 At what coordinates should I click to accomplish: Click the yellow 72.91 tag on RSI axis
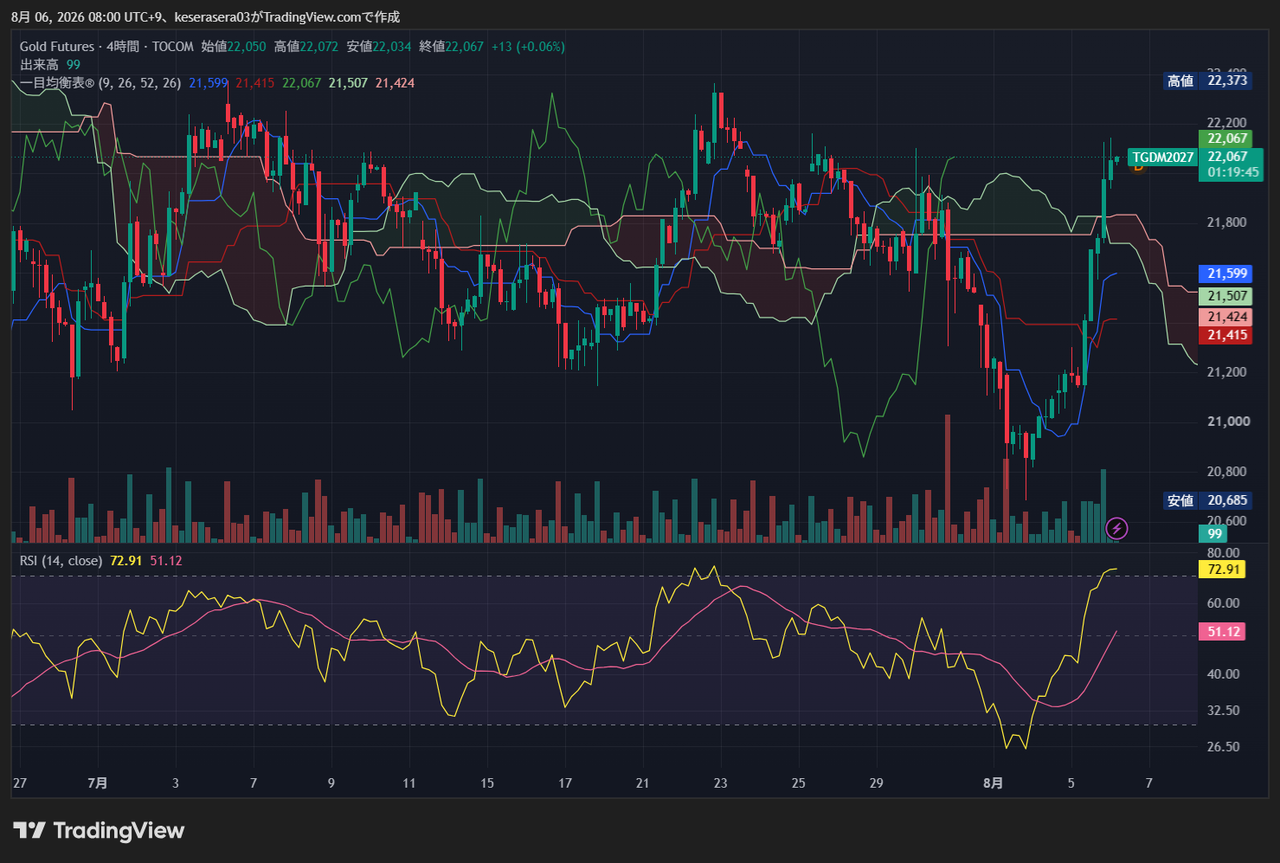[1222, 569]
